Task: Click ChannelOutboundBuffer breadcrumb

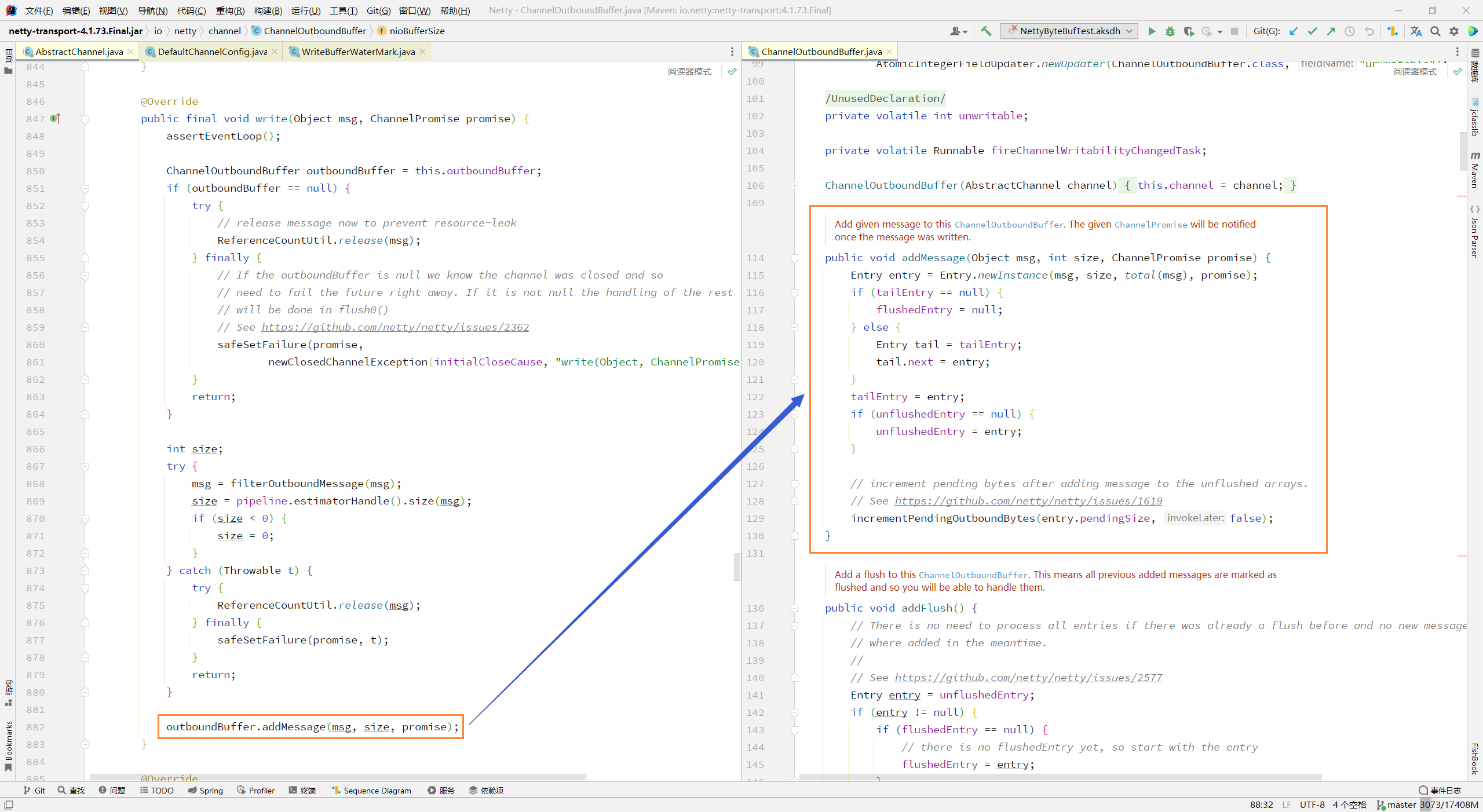Action: pos(309,31)
